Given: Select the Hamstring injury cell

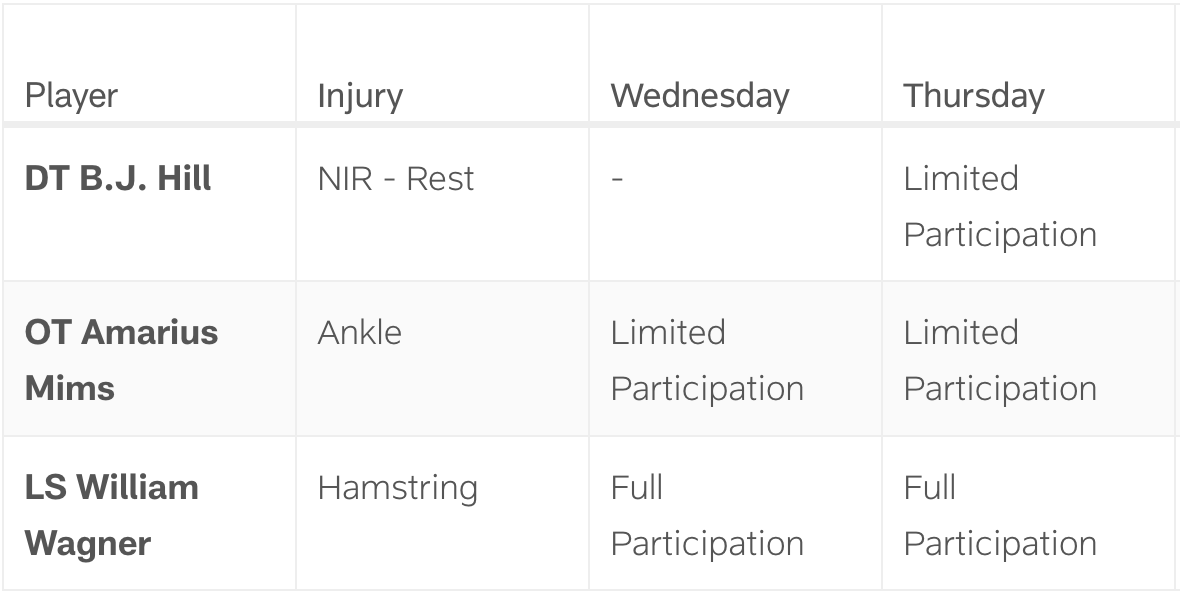Looking at the screenshot, I should [x=397, y=488].
